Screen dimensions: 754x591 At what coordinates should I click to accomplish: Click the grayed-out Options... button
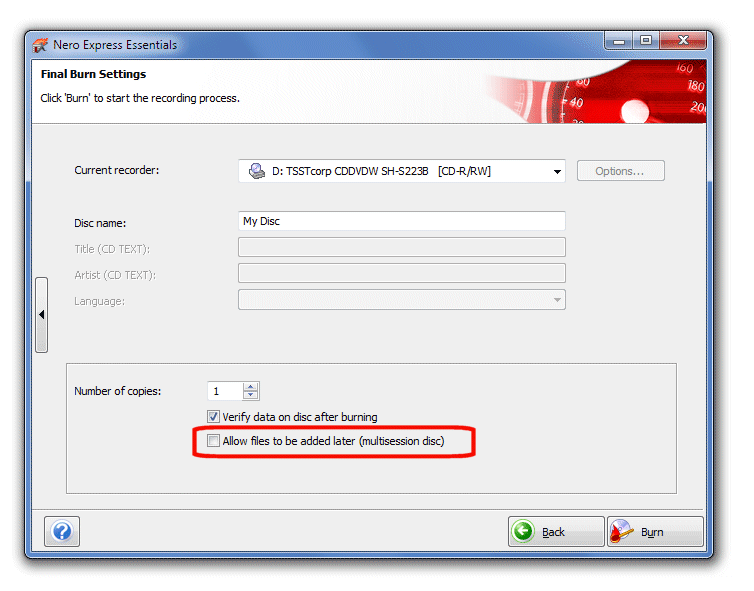coord(620,171)
